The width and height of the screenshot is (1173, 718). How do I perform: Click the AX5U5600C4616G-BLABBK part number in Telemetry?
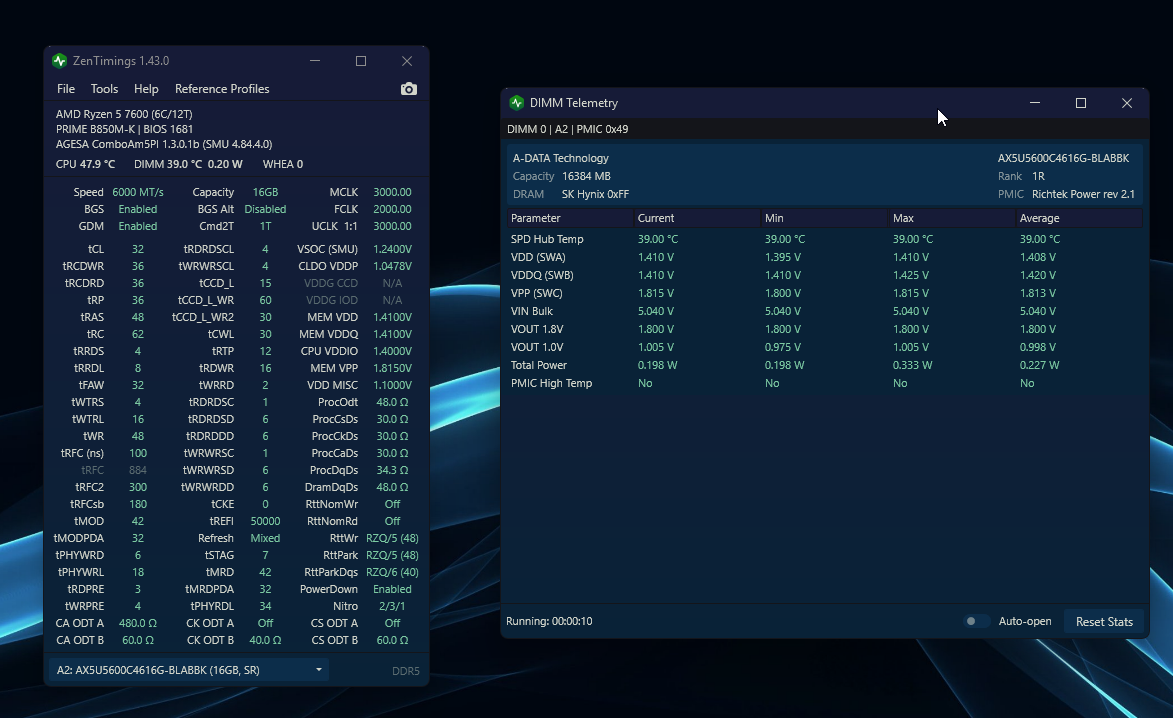click(x=1063, y=158)
